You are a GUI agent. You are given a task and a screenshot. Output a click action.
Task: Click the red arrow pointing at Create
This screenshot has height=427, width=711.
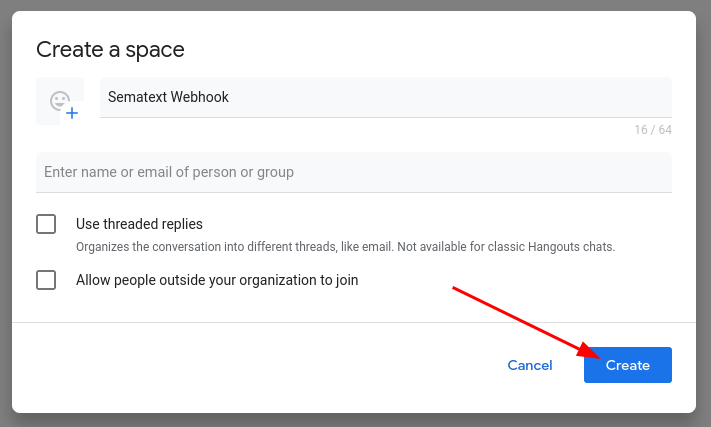[526, 323]
